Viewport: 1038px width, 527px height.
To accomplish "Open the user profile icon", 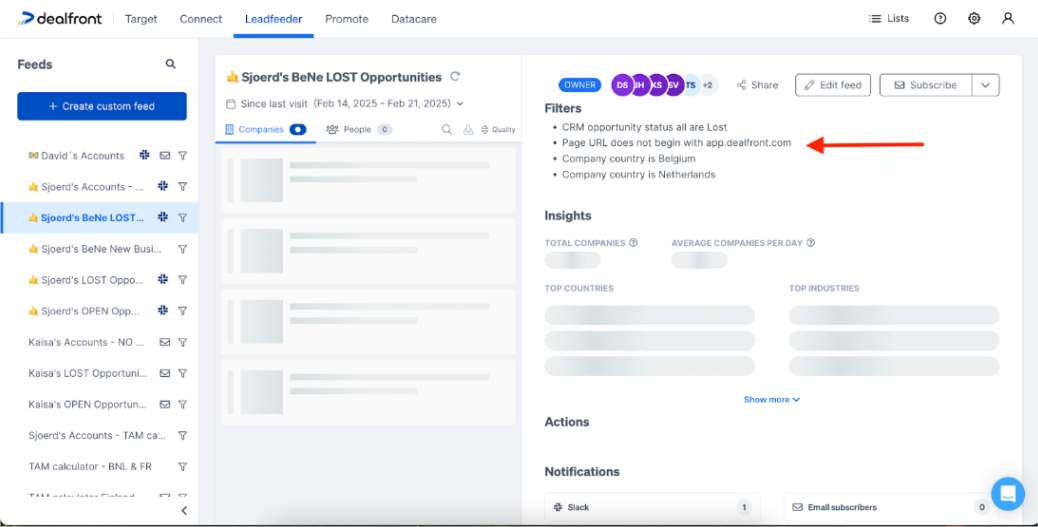I will coord(1008,19).
